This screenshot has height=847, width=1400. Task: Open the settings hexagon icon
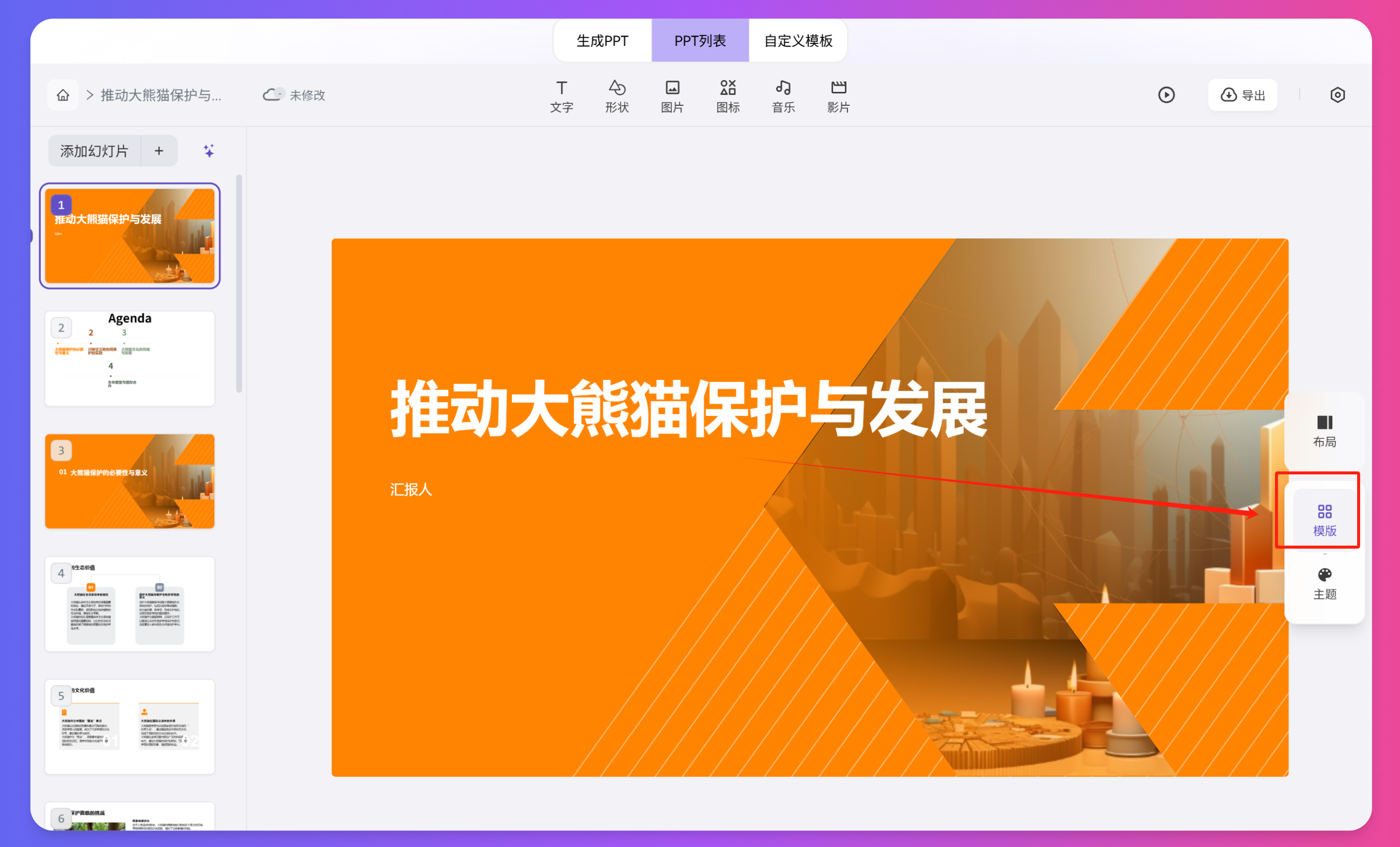point(1337,95)
